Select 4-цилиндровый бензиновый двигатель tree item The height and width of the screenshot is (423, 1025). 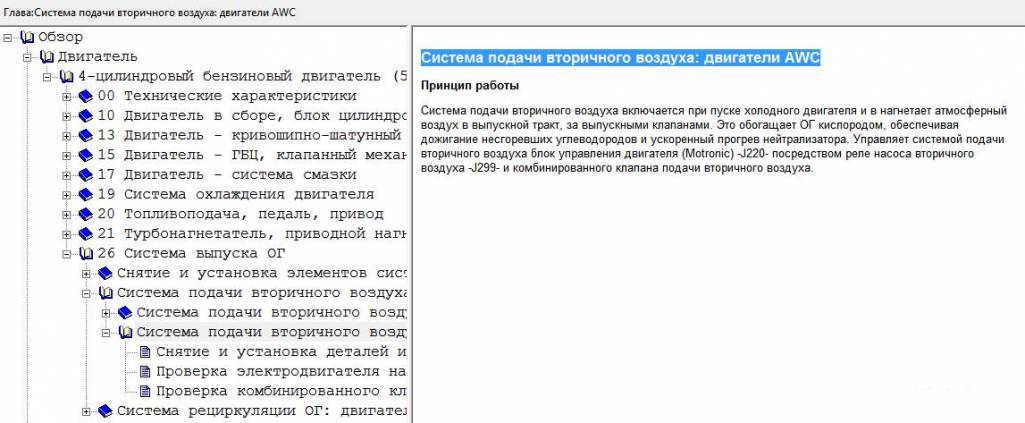tap(240, 76)
